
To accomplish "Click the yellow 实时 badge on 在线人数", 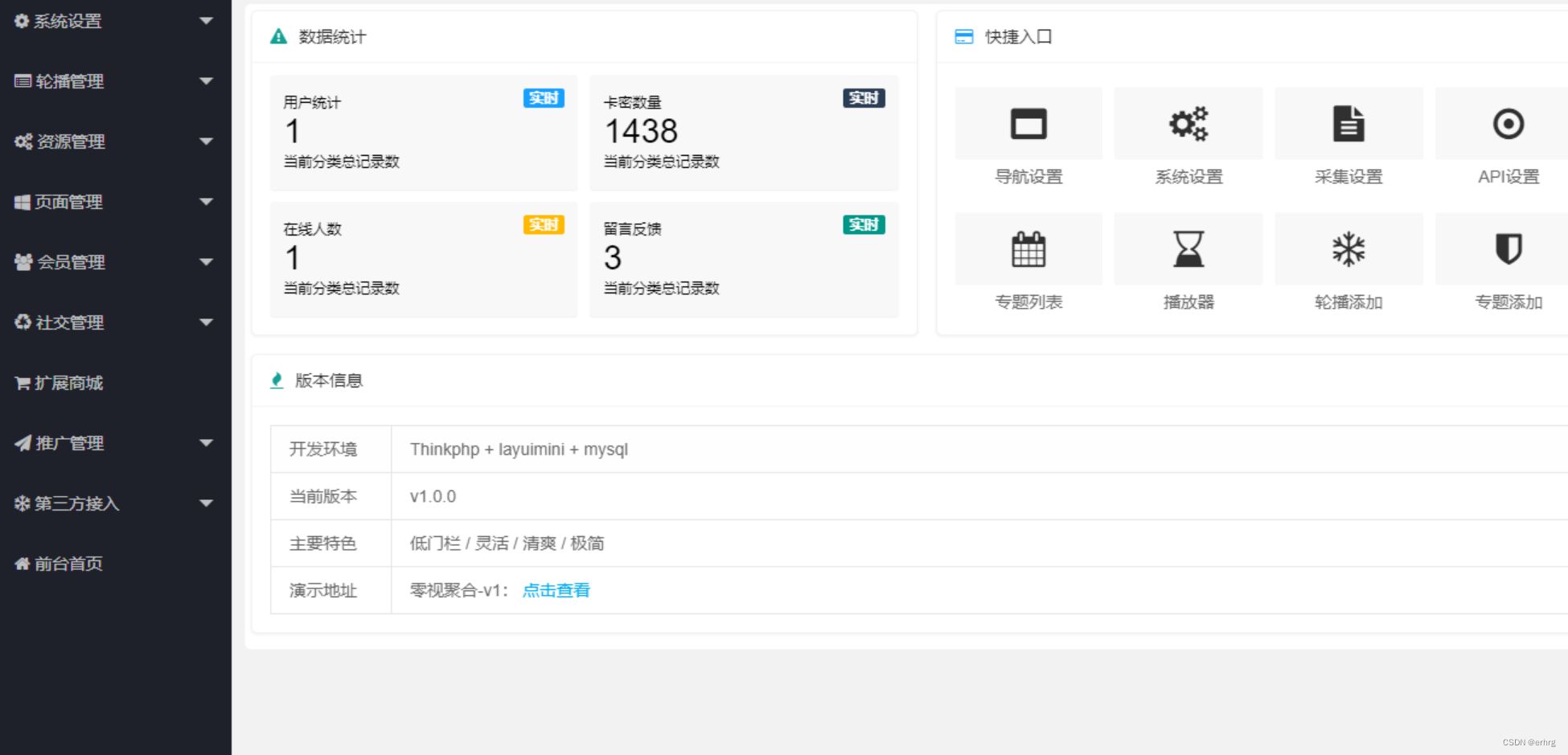I will click(544, 225).
